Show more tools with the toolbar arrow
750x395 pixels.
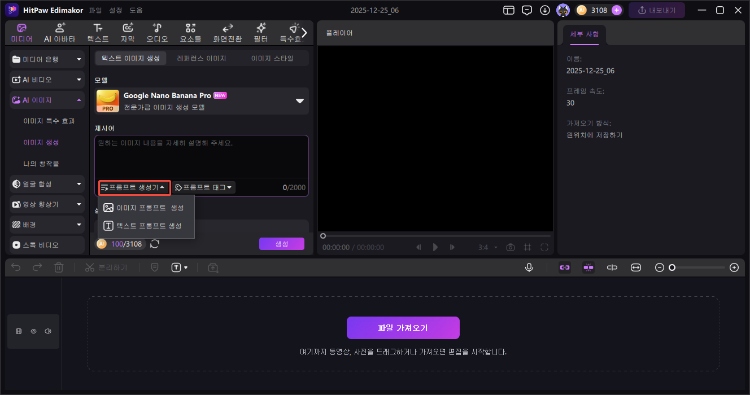304,33
